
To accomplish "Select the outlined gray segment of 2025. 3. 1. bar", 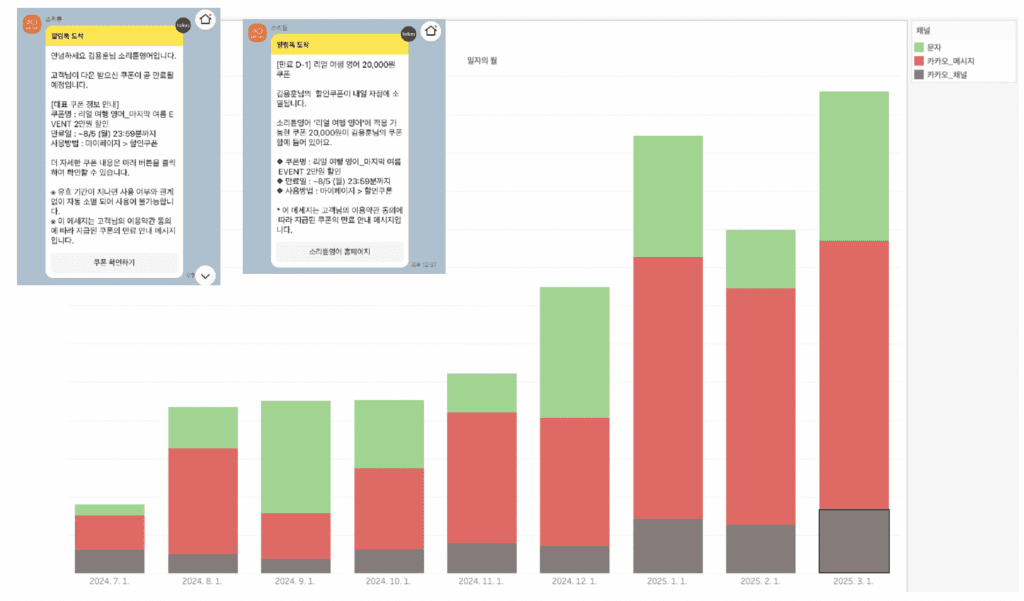I will pyautogui.click(x=854, y=541).
